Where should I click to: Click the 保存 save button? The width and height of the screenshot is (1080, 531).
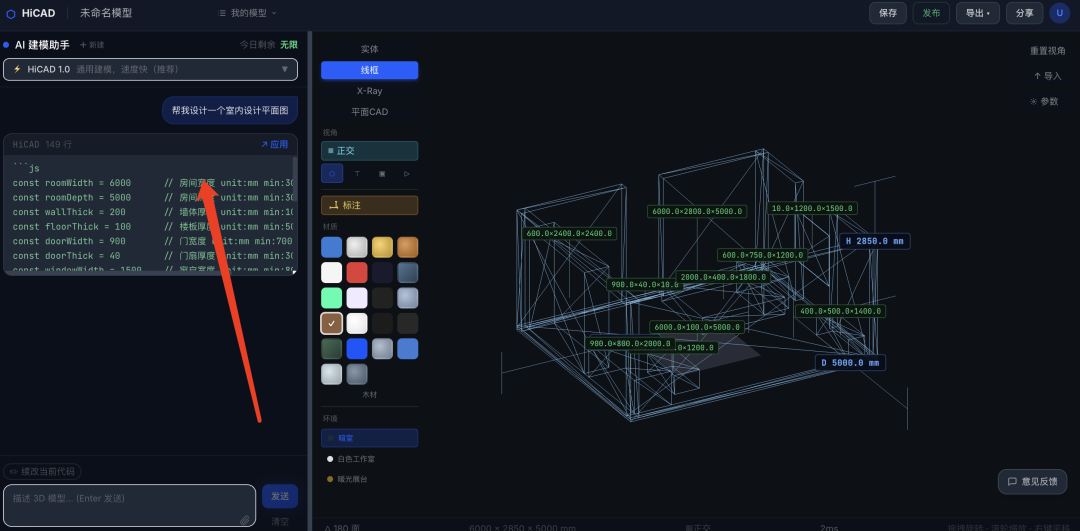click(888, 13)
